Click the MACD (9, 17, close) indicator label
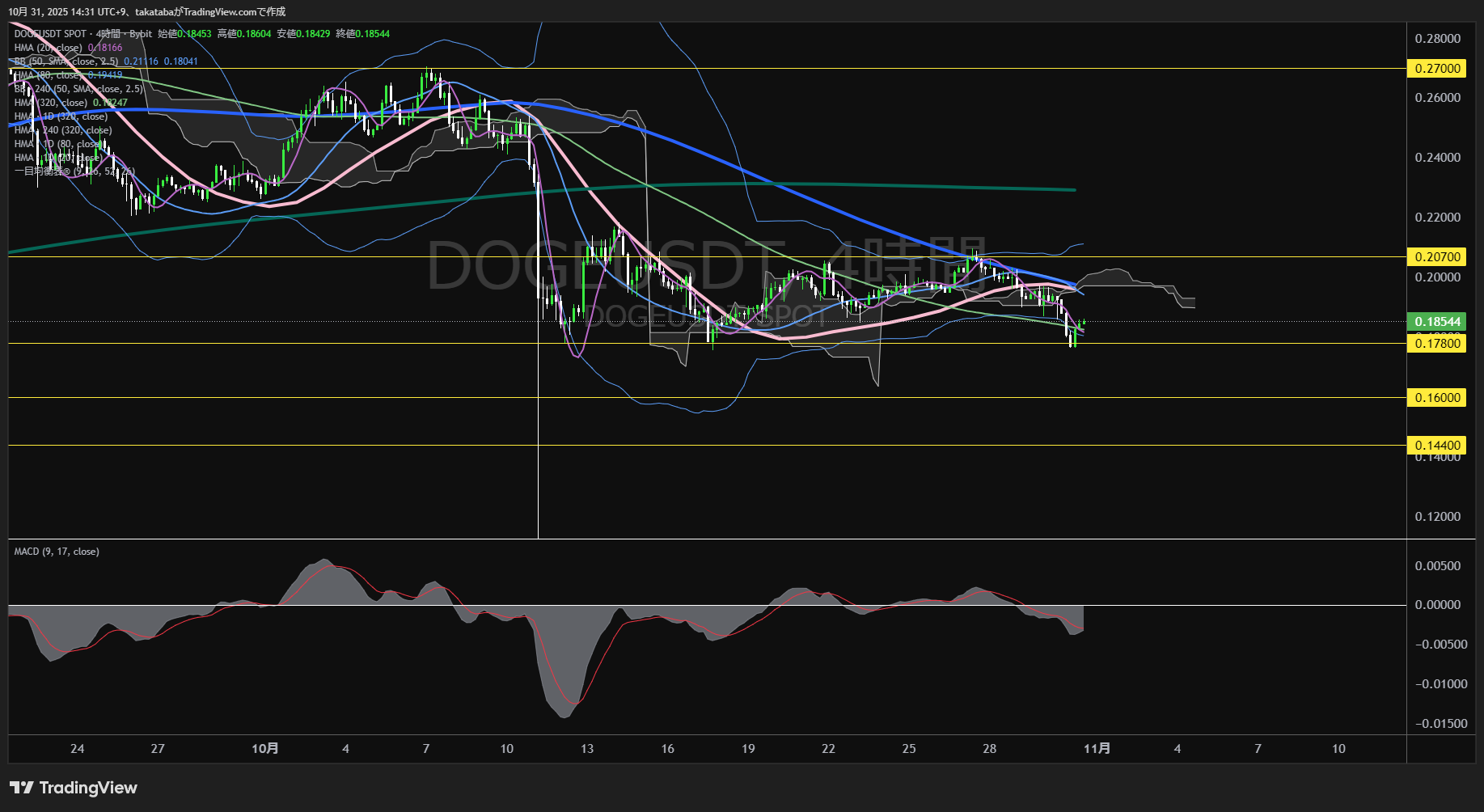1484x812 pixels. click(57, 552)
